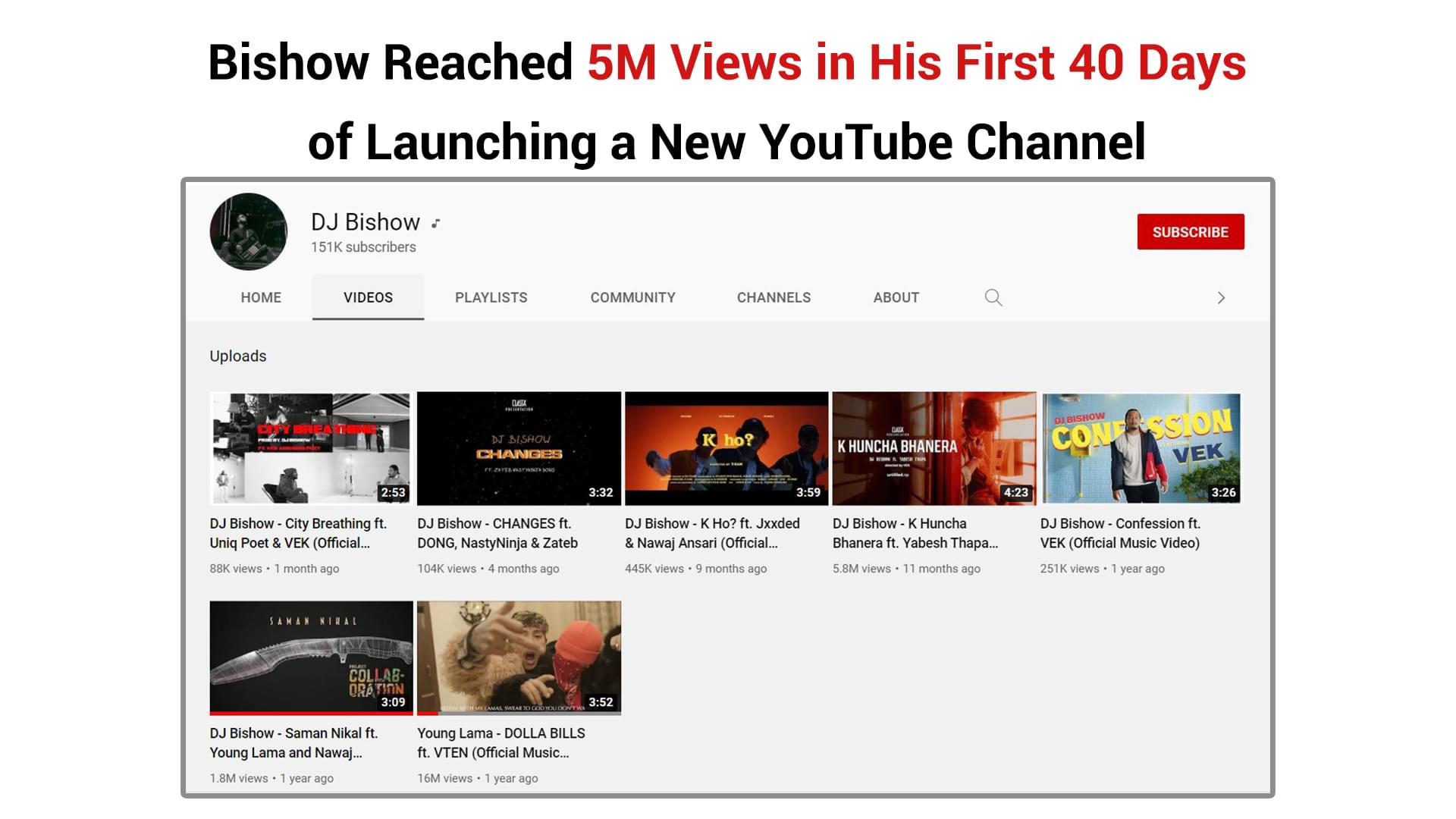Screen dimensions: 1456x819
Task: Click the DOLLA BILLS watch-progress bar
Action: 519,714
